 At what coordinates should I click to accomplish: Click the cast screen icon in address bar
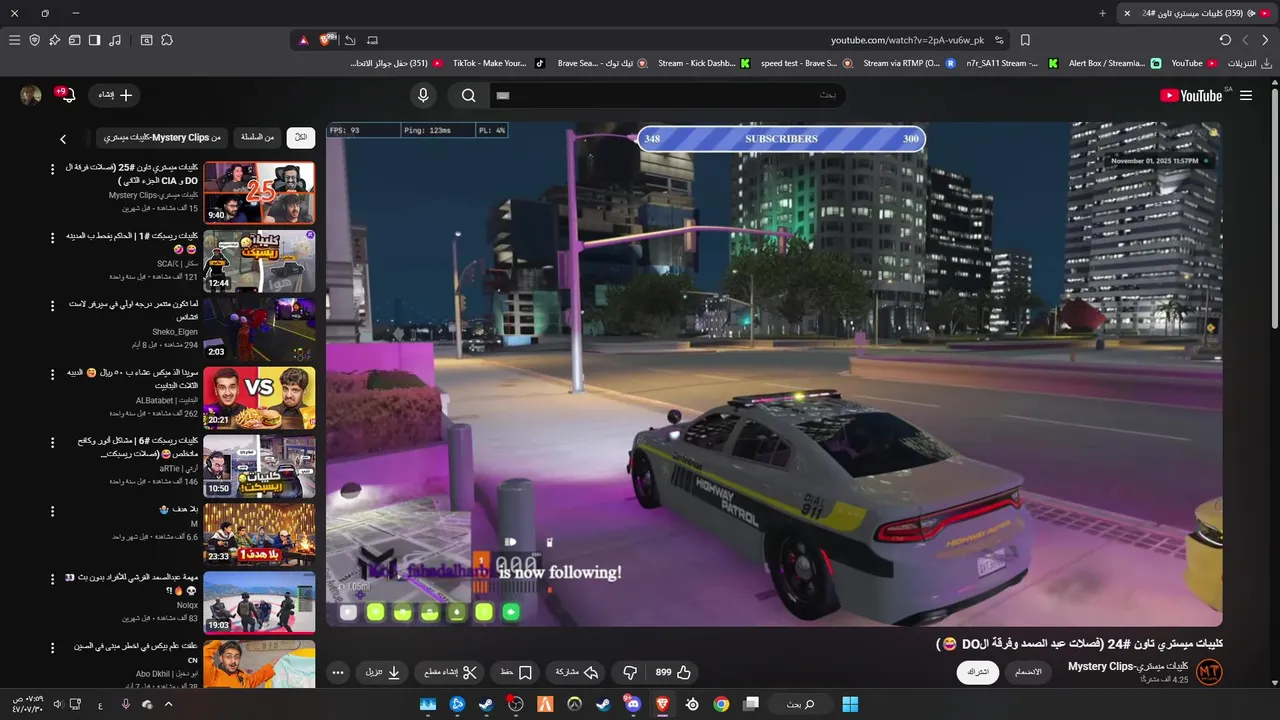coord(373,40)
